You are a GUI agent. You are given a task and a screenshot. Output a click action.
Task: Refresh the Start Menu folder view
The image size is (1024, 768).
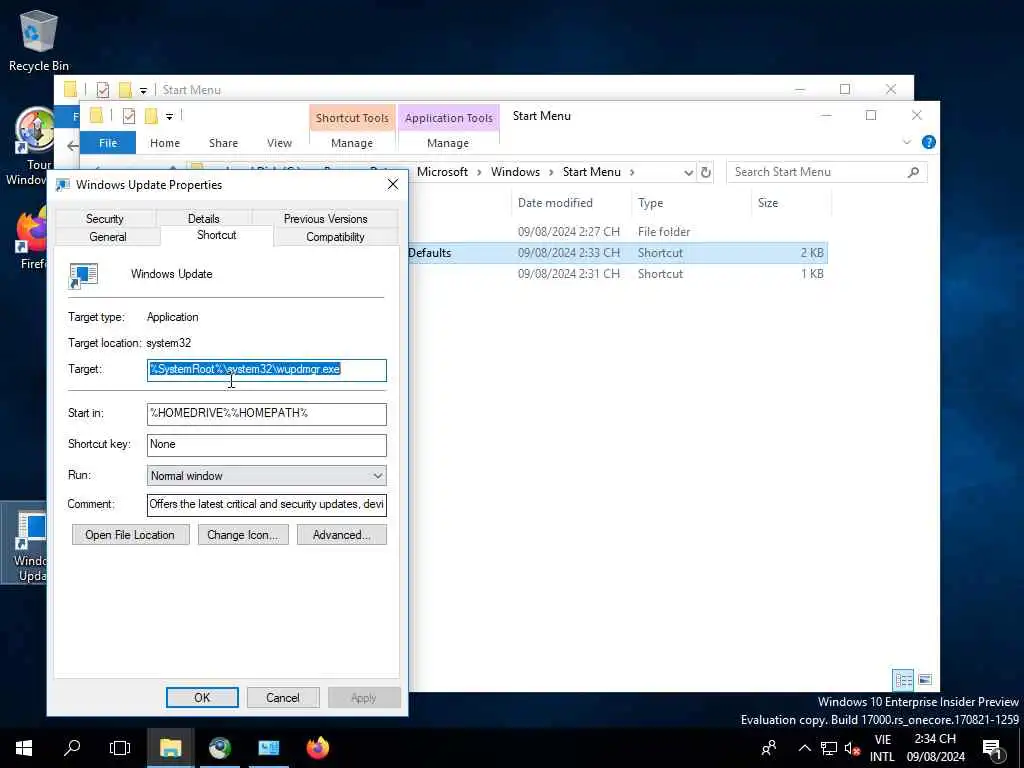(x=706, y=172)
